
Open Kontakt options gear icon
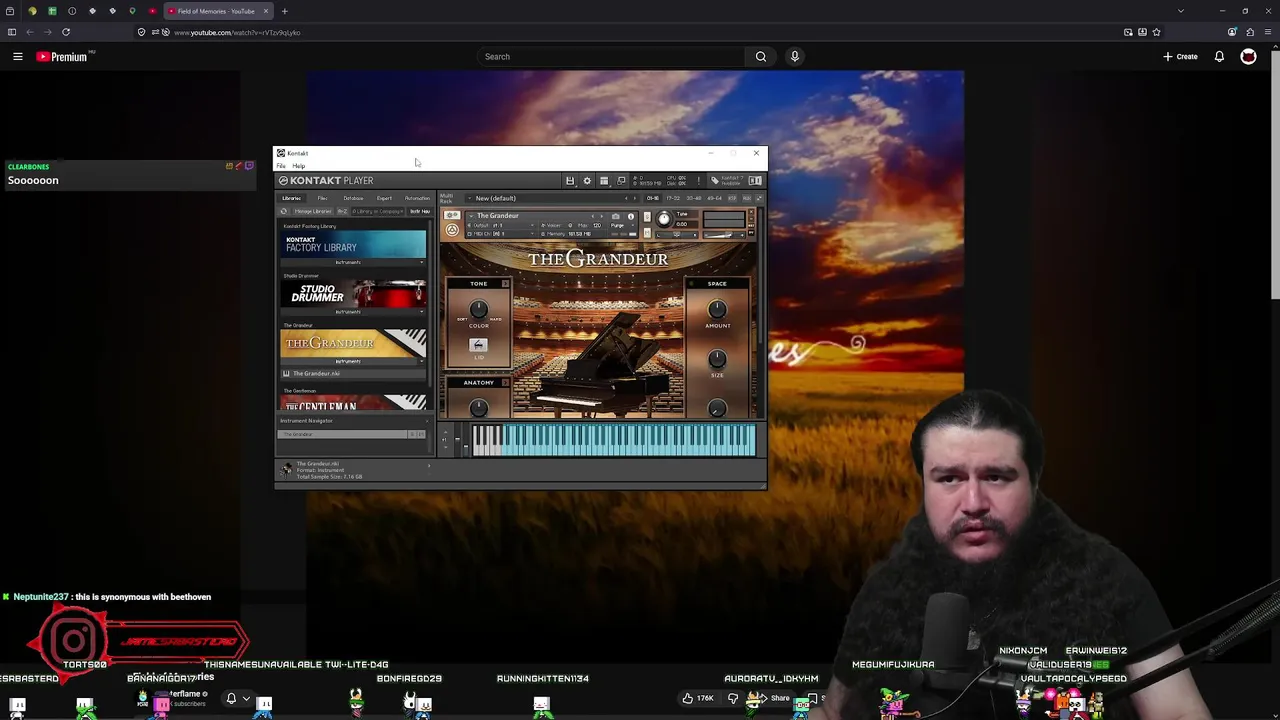pos(587,181)
